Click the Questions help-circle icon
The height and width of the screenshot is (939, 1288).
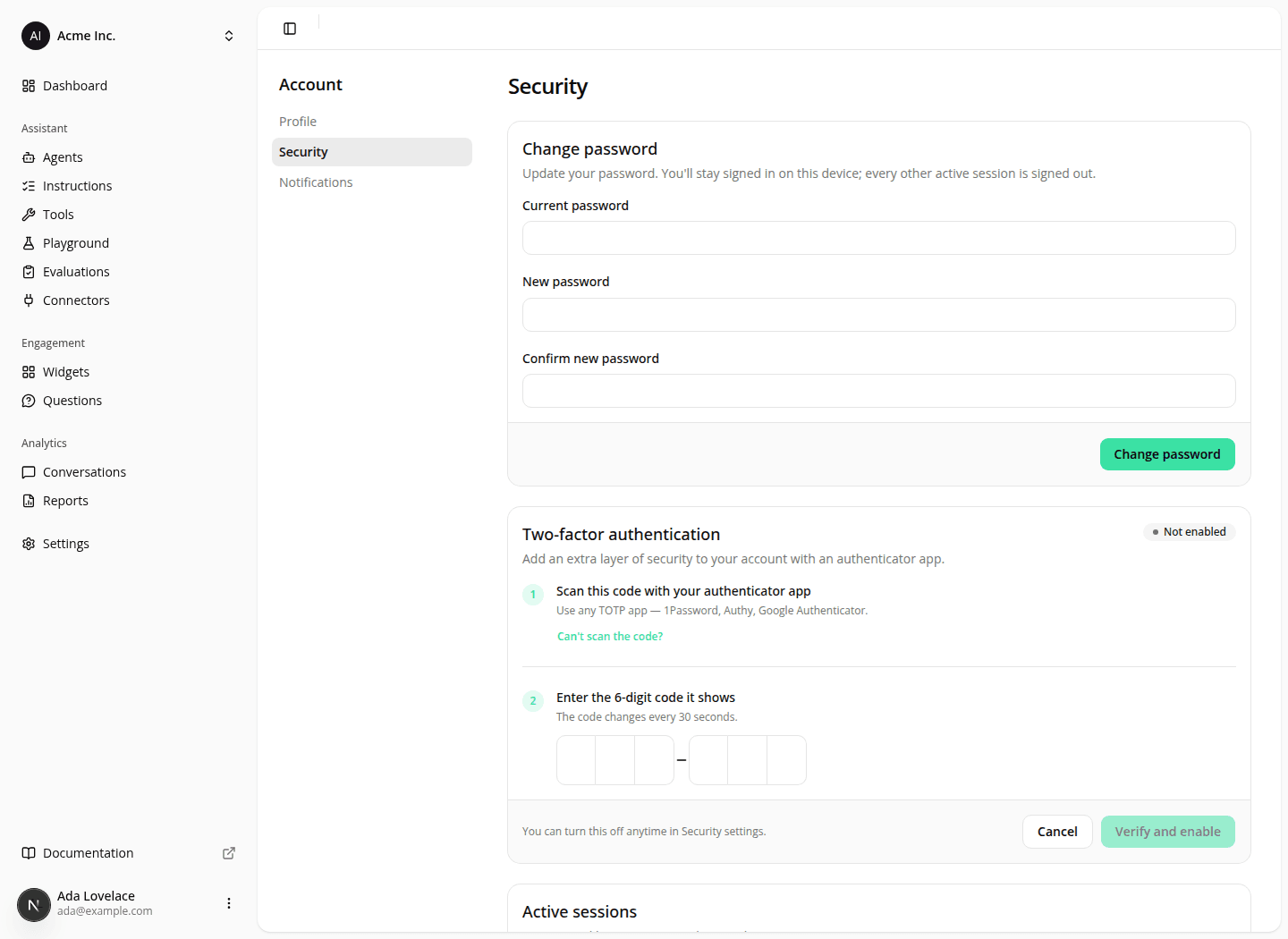[x=29, y=401]
